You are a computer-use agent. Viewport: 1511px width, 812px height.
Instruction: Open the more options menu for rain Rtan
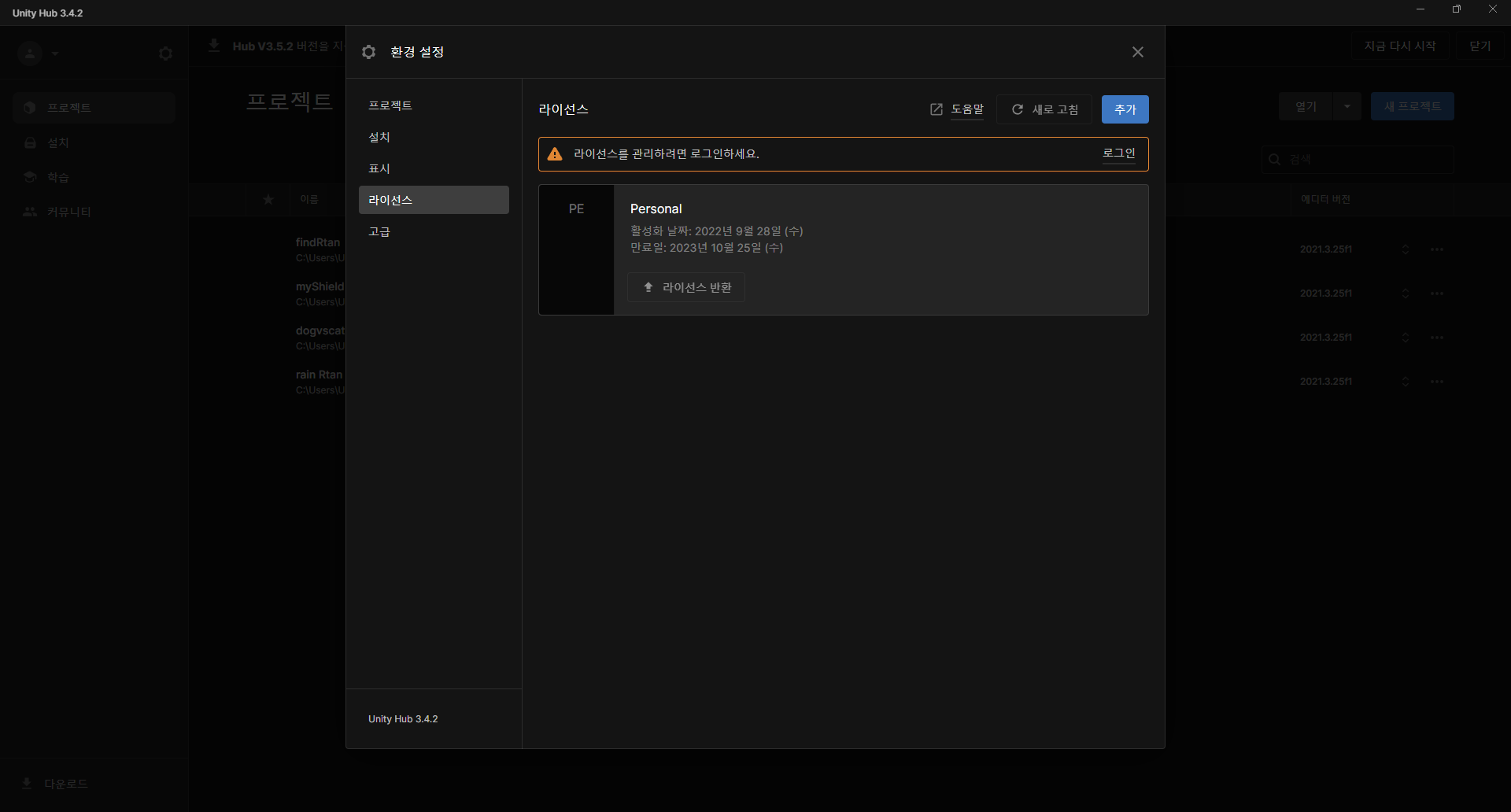click(x=1437, y=382)
